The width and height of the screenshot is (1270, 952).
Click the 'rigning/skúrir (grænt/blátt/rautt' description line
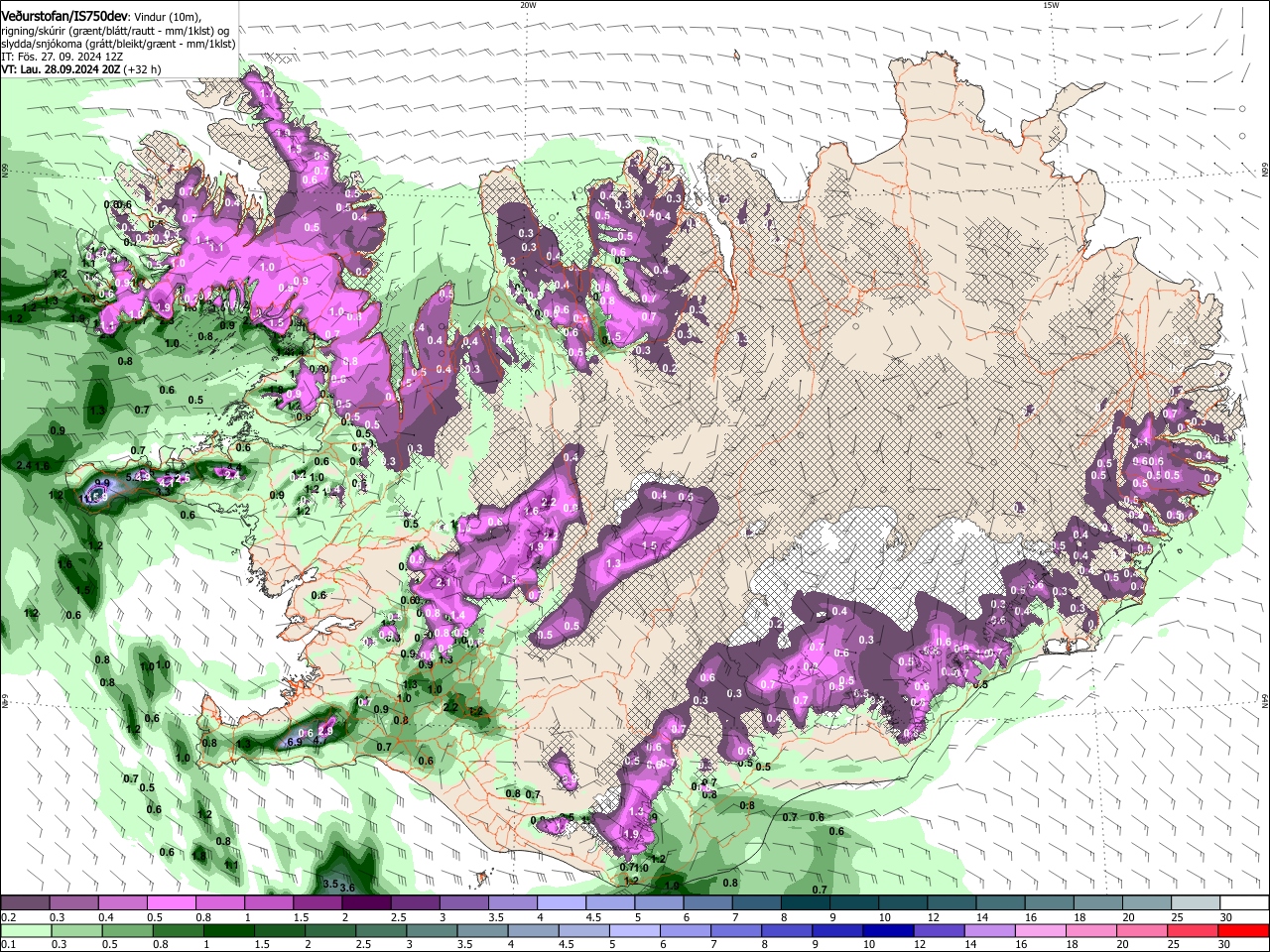(116, 31)
